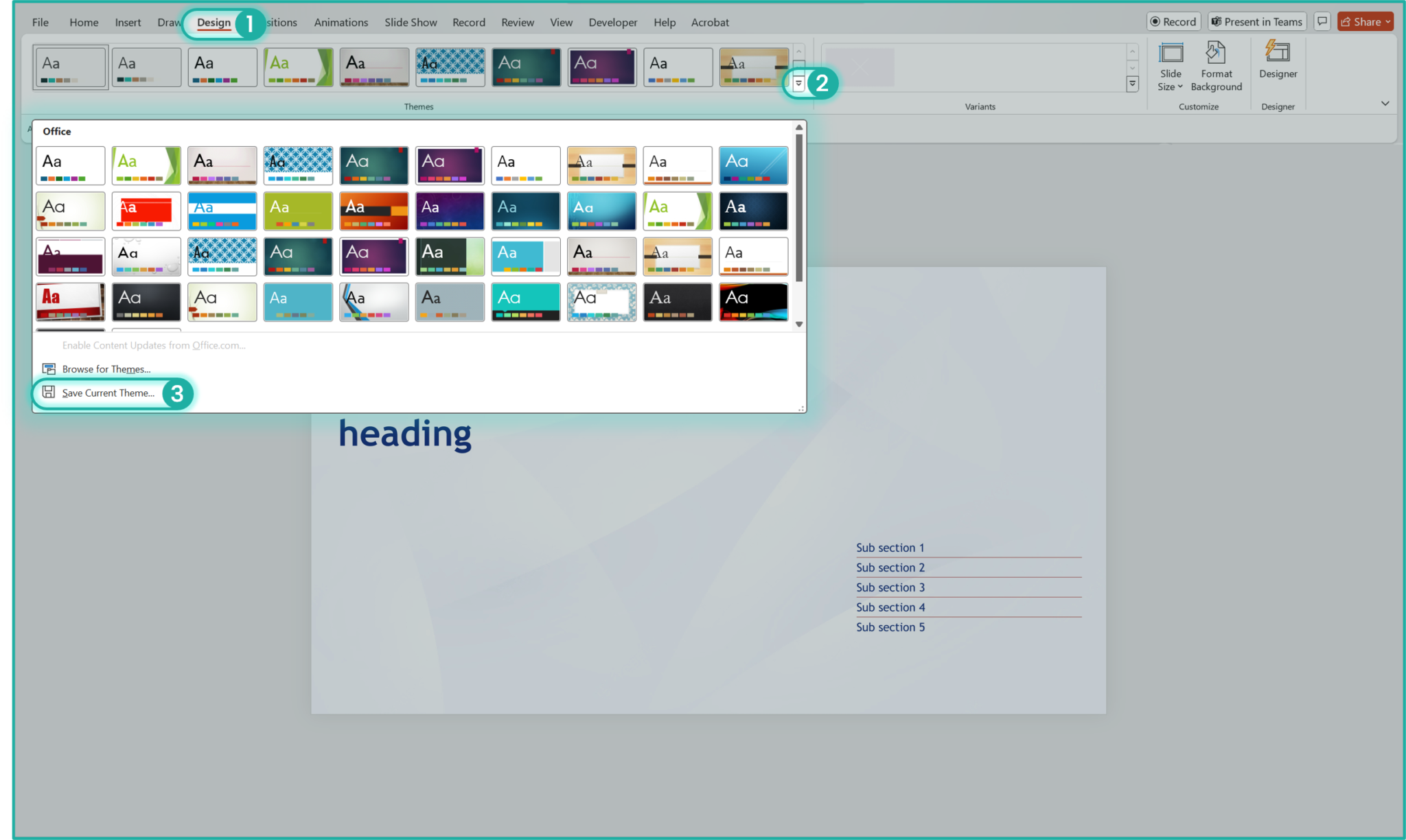Switch to the Animations tab

[x=341, y=22]
